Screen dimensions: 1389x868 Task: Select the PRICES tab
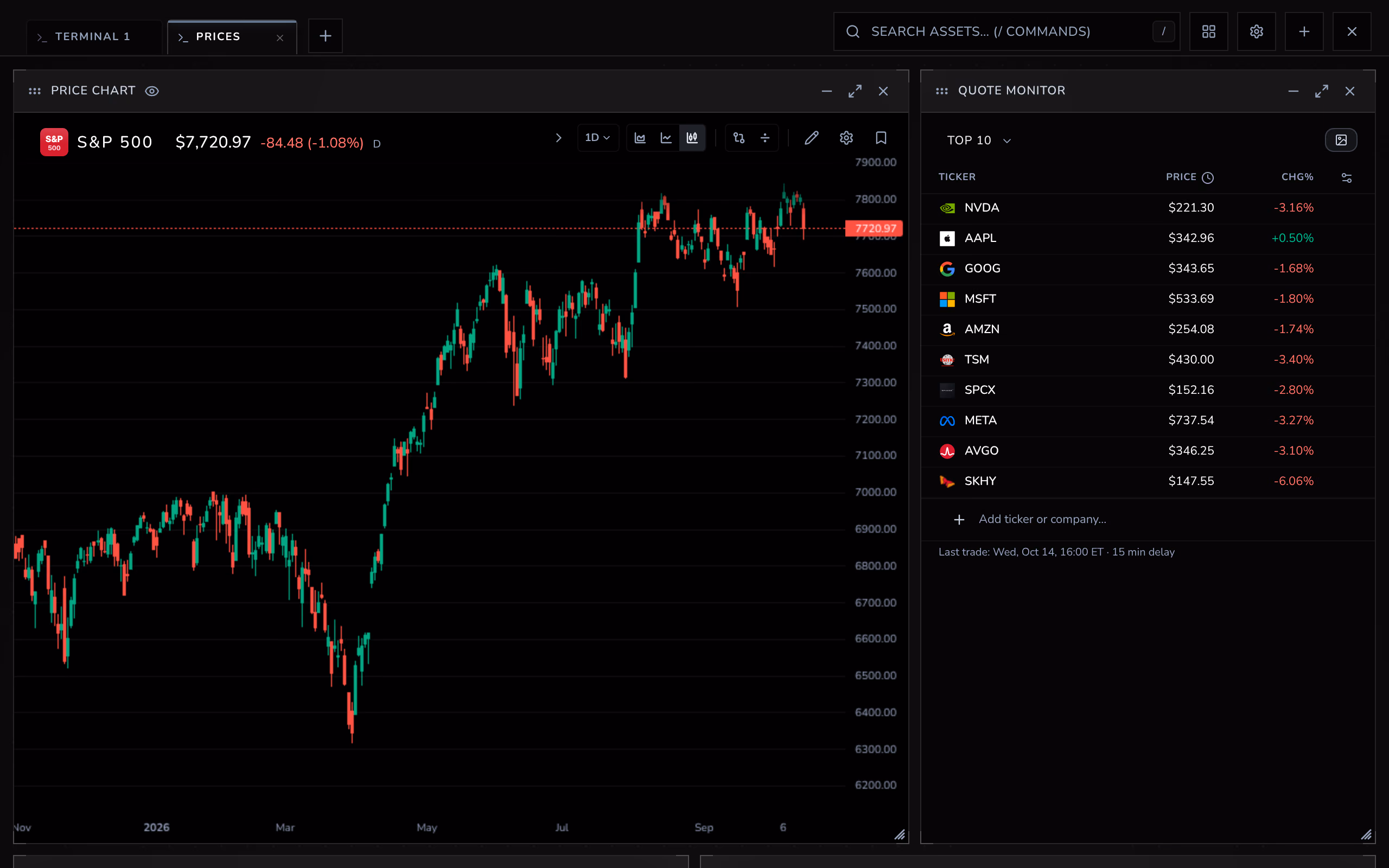pos(232,37)
